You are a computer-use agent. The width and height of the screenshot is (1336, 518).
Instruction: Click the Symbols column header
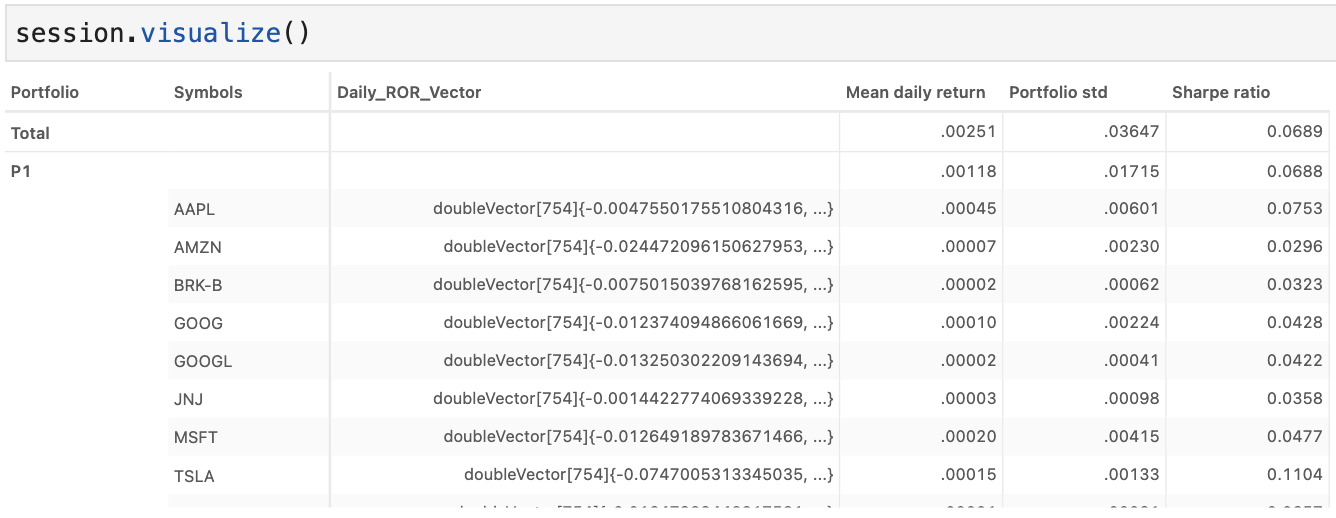click(x=208, y=92)
